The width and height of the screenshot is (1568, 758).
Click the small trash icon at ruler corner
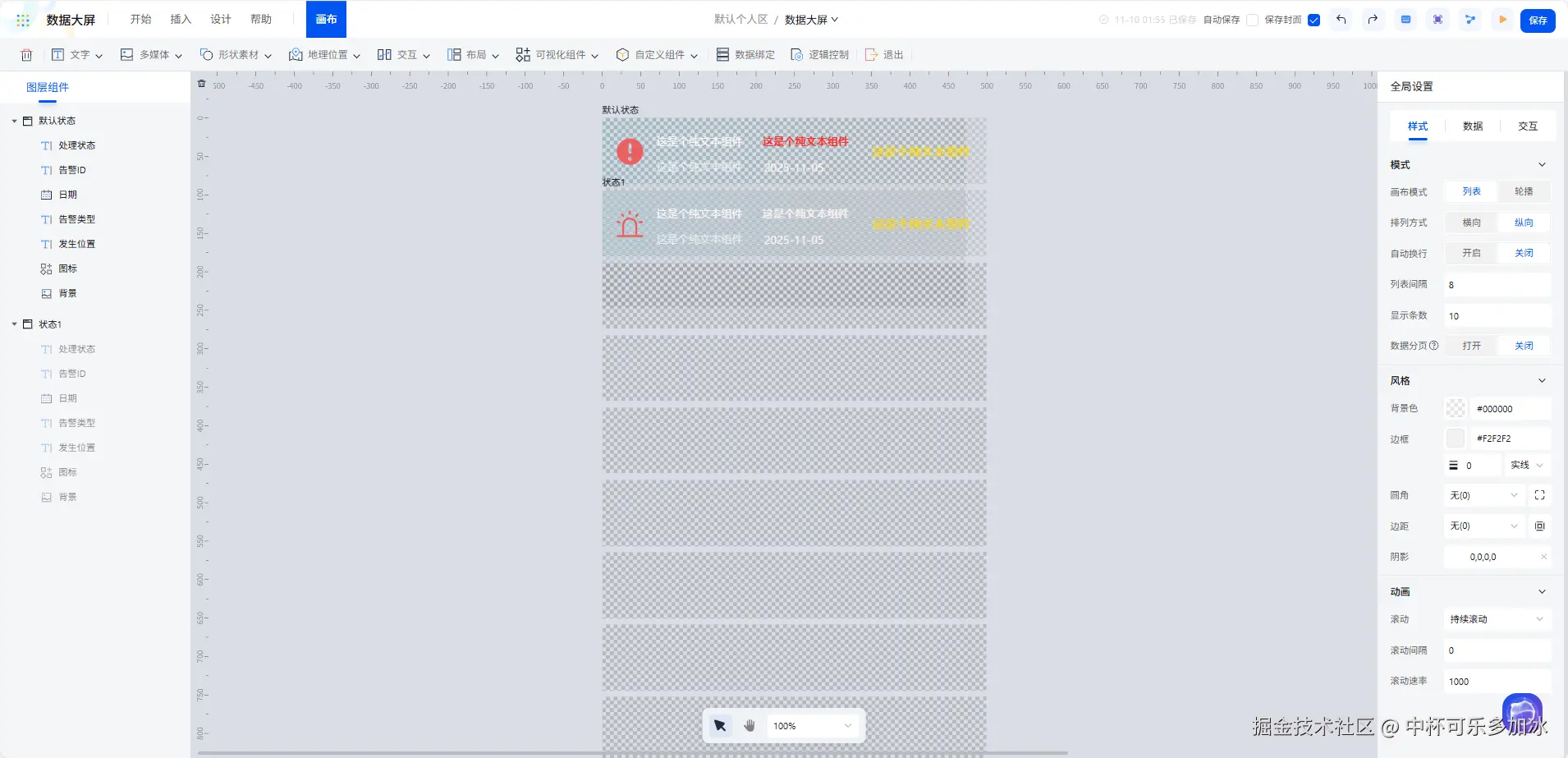202,84
